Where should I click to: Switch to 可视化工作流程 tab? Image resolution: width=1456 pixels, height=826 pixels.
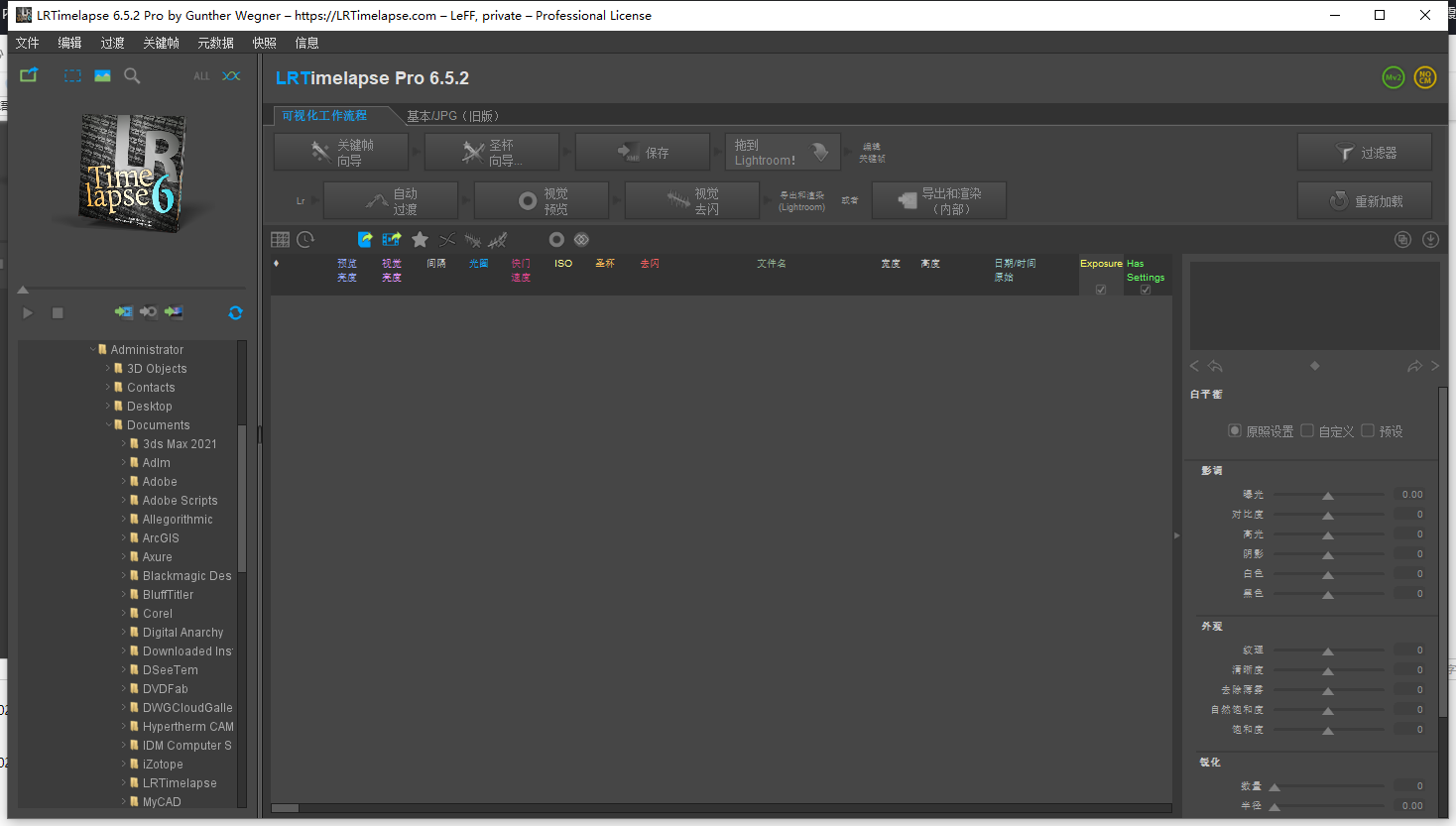[x=324, y=115]
